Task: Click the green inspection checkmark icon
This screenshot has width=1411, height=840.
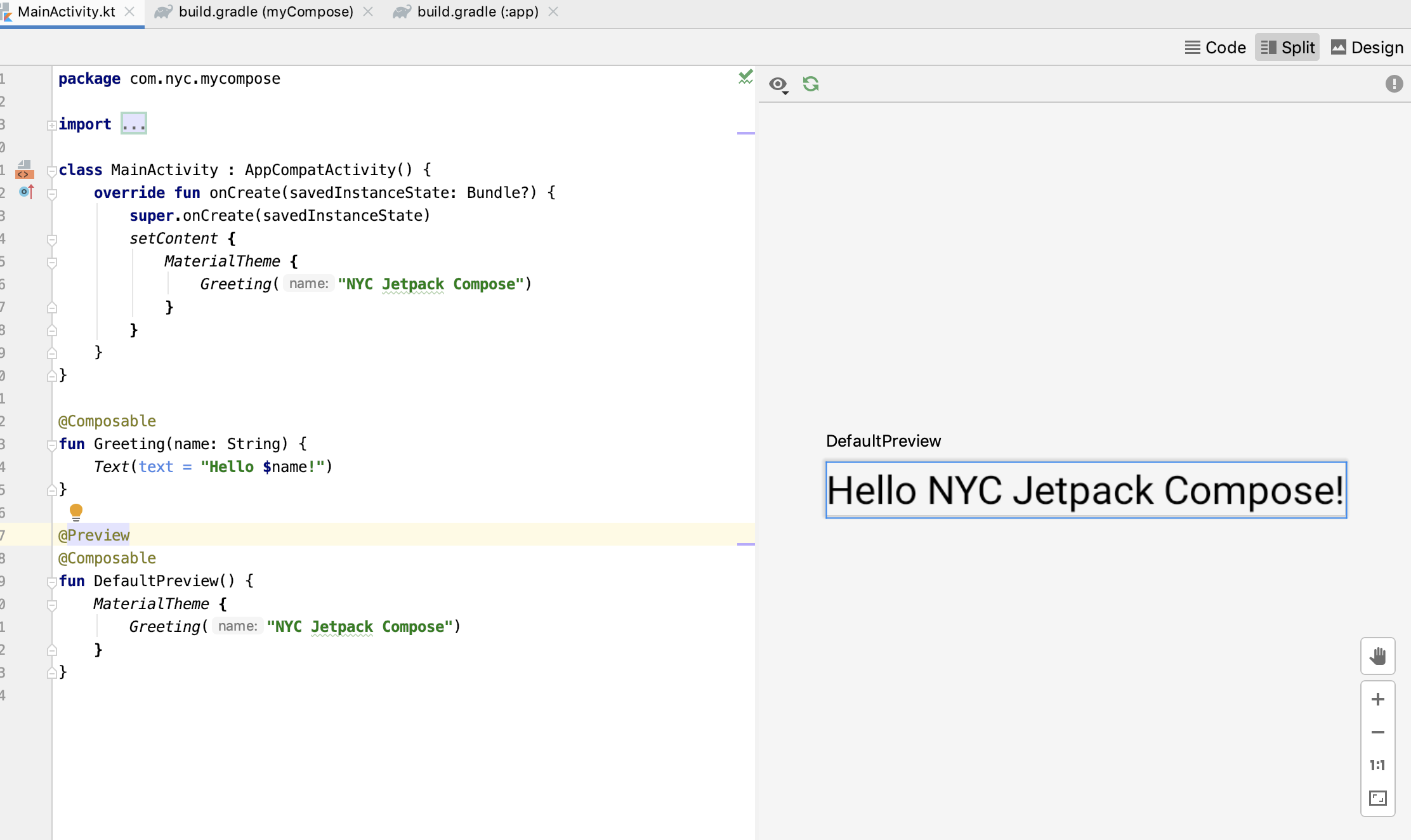Action: click(x=745, y=77)
